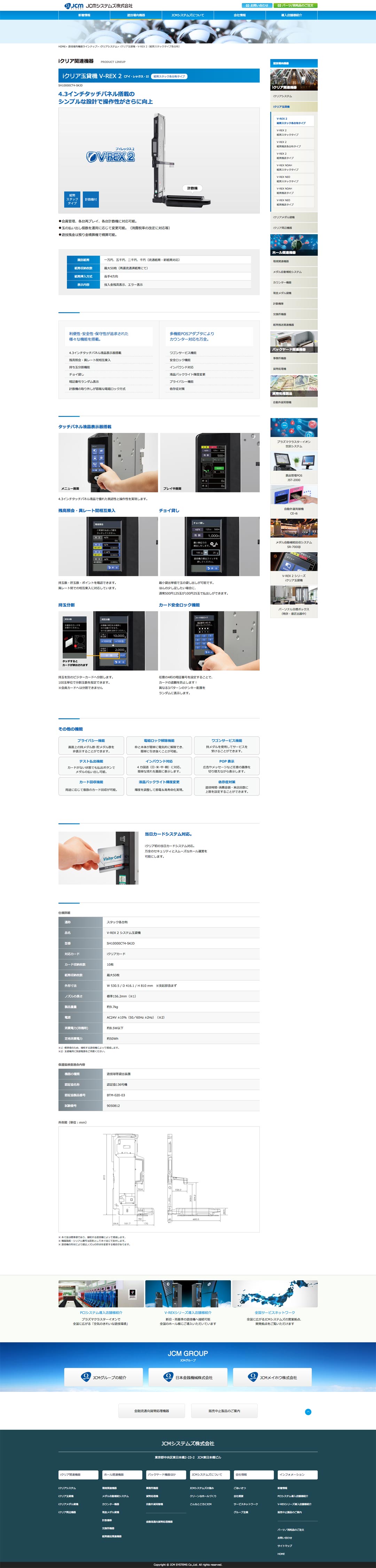Select JCMシステムズについて in the top navigation
Viewport: 376px width, 1568px height.
(x=188, y=15)
